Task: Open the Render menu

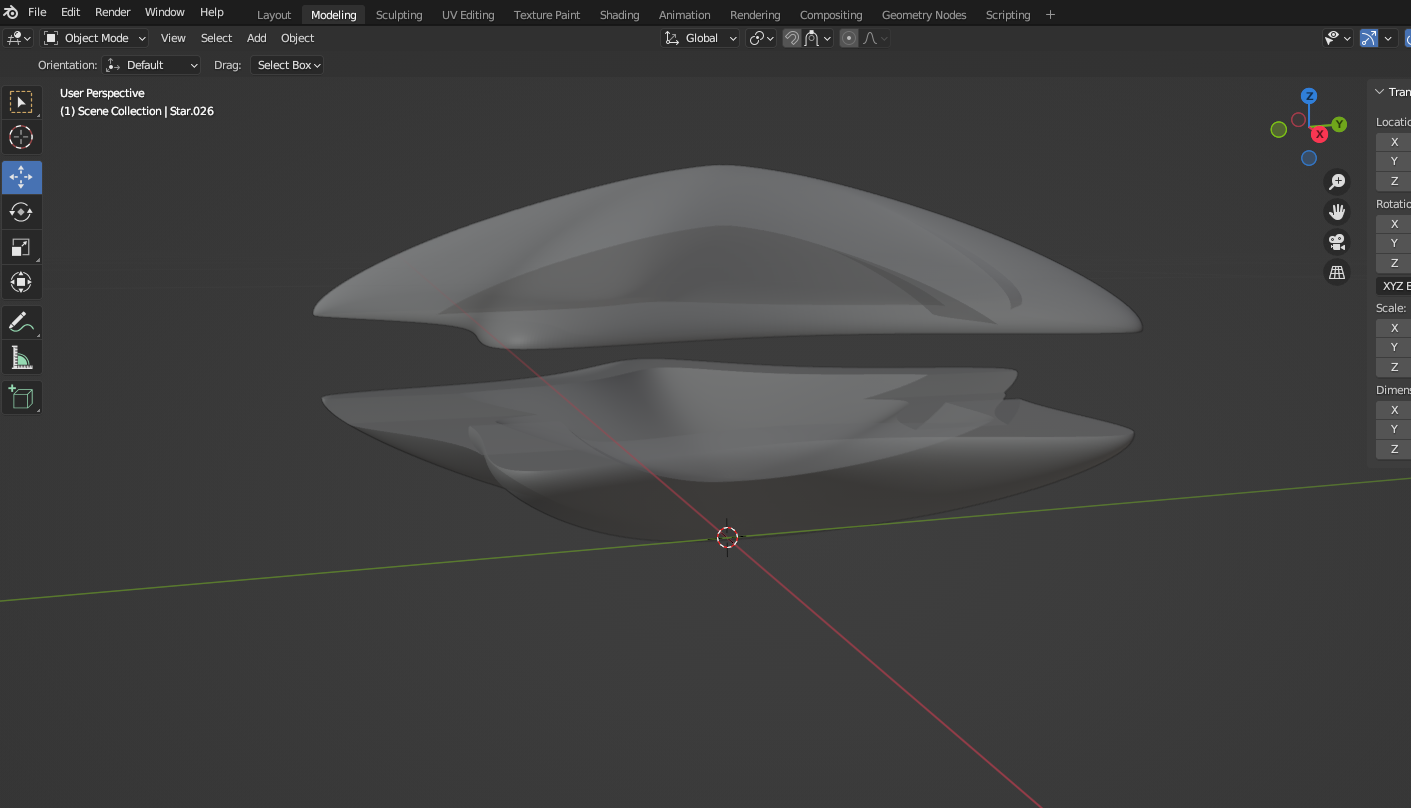Action: (113, 12)
